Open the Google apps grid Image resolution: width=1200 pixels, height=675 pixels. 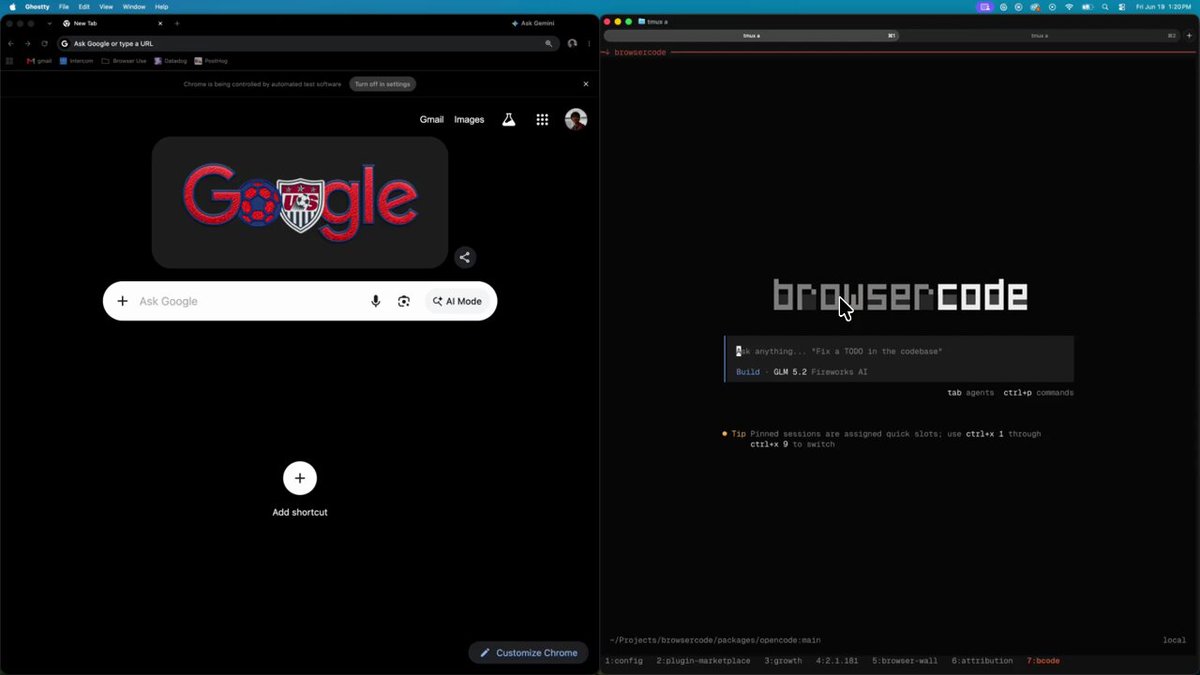(x=542, y=120)
